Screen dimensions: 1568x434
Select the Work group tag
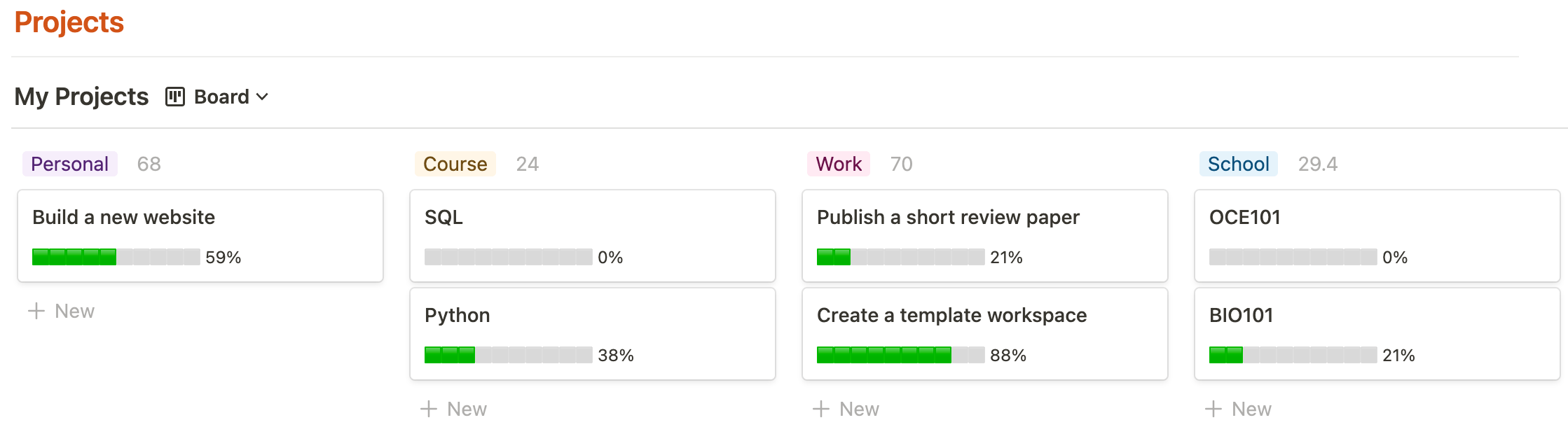[839, 164]
